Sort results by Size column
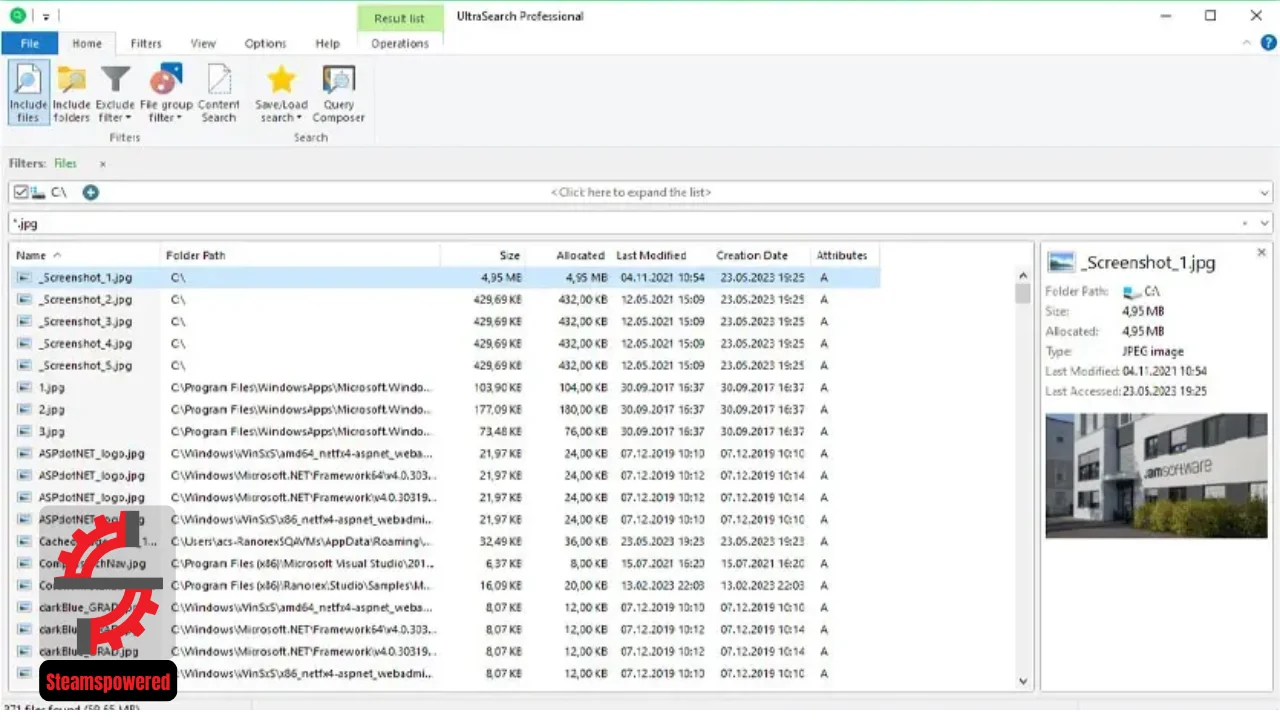 [x=483, y=255]
